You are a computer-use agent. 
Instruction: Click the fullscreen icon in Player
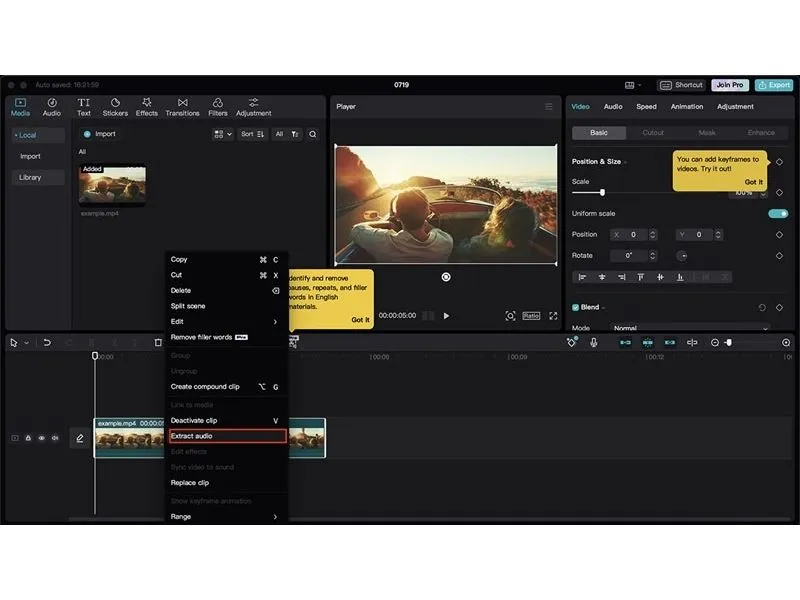coord(553,316)
